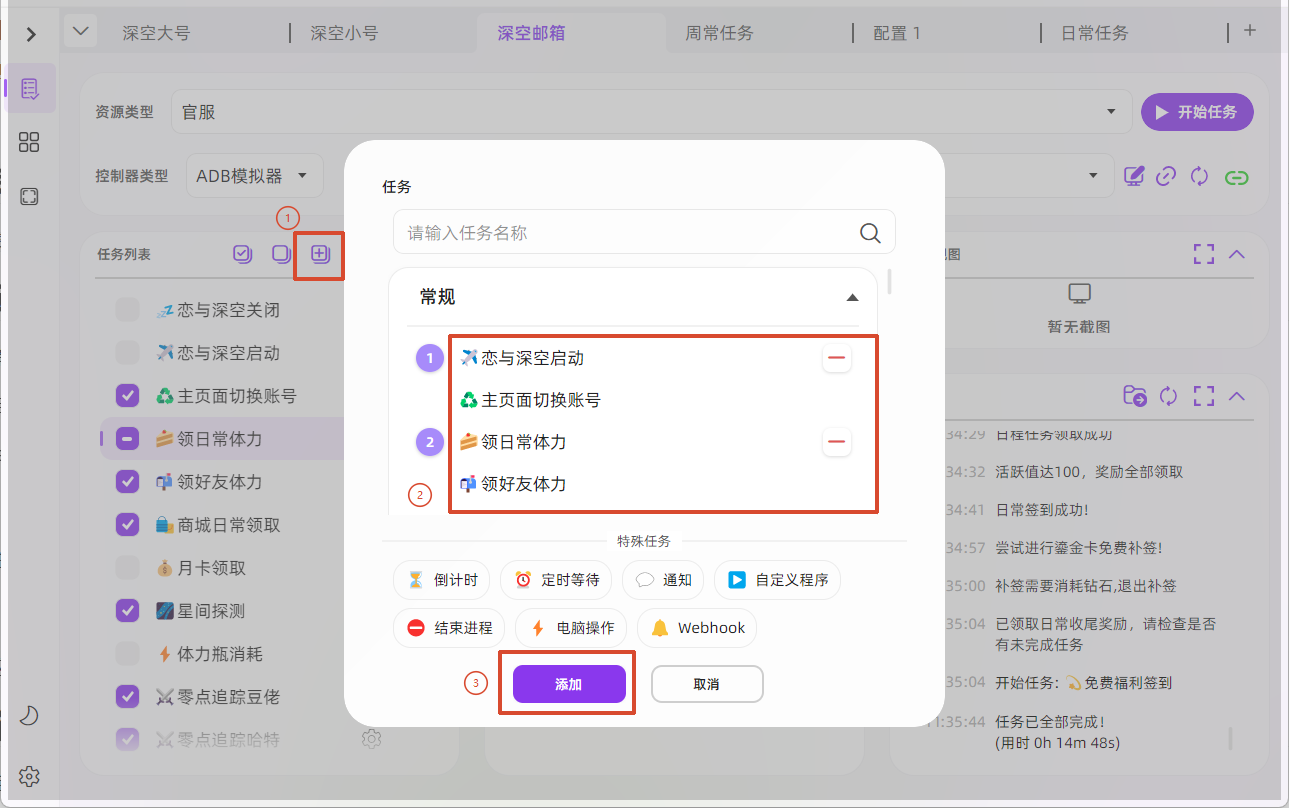Screen dimensions: 1289x808
Task: Toggle 月卡领取 checkbox
Action: (128, 568)
